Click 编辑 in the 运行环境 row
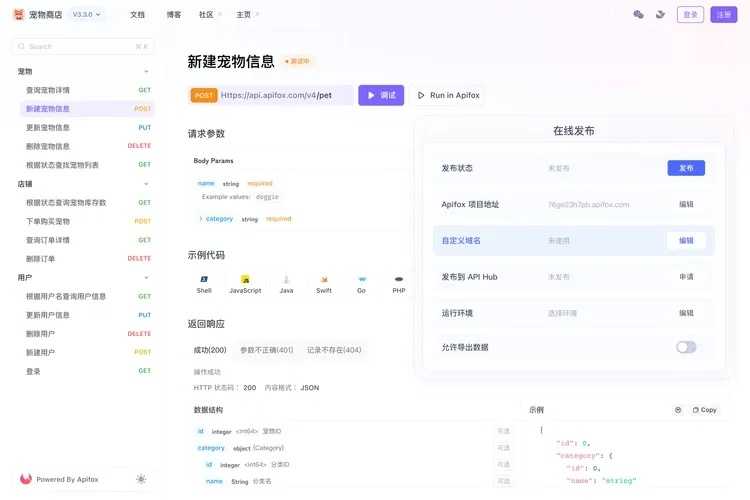 pyautogui.click(x=686, y=313)
